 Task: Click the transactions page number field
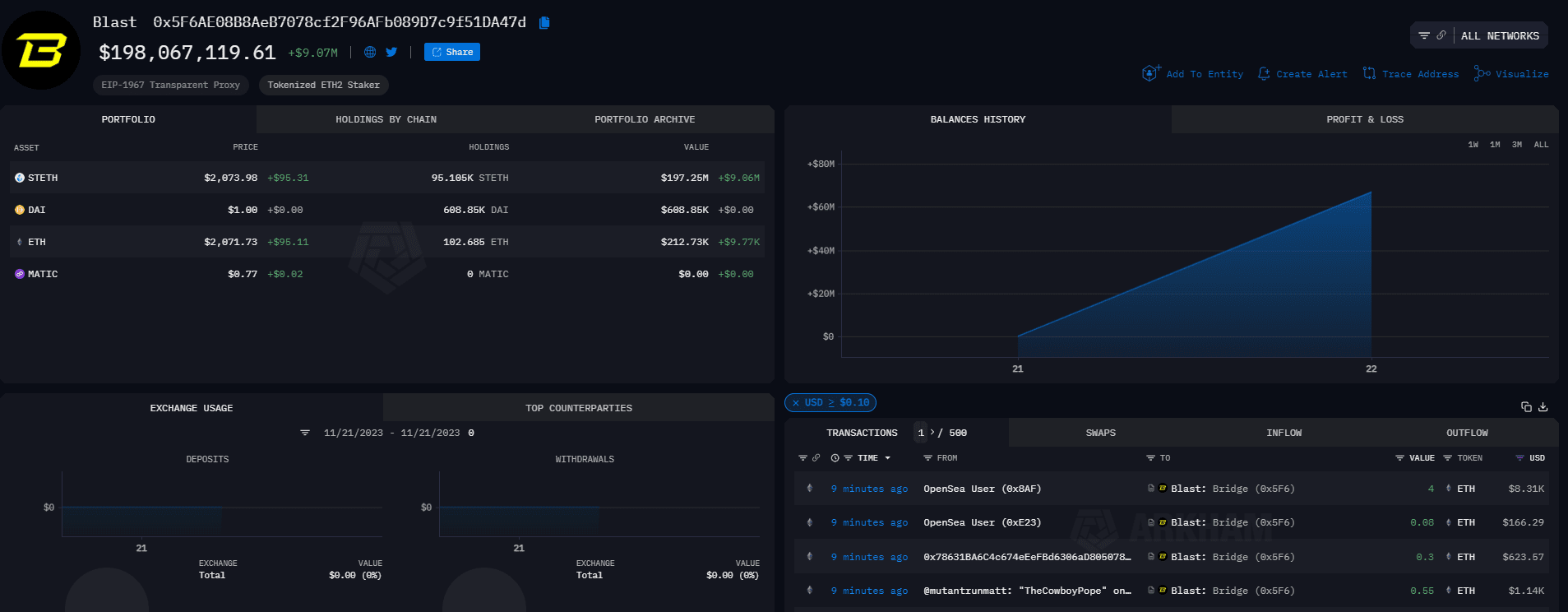[921, 433]
